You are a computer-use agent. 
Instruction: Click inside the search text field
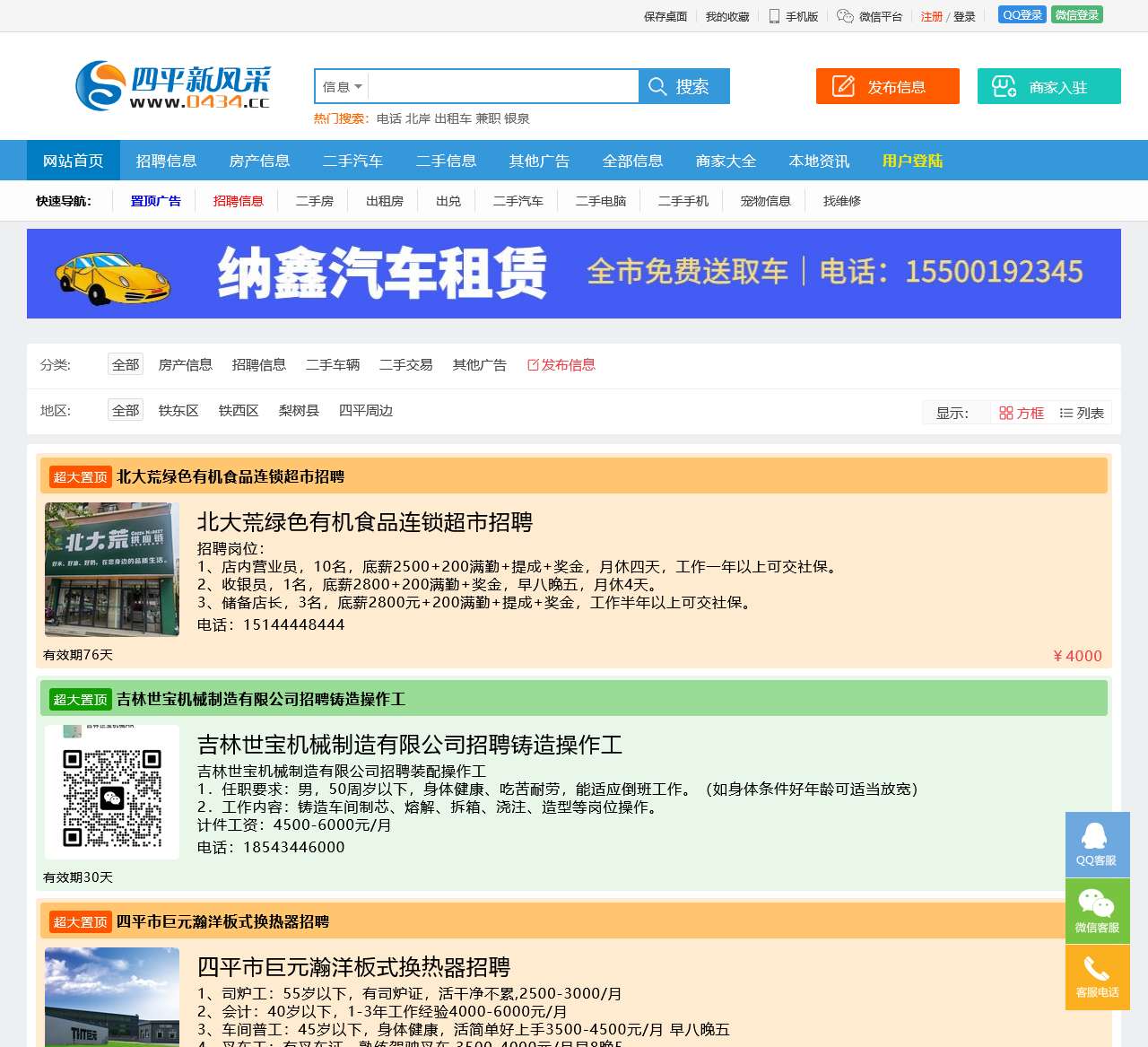tap(502, 87)
